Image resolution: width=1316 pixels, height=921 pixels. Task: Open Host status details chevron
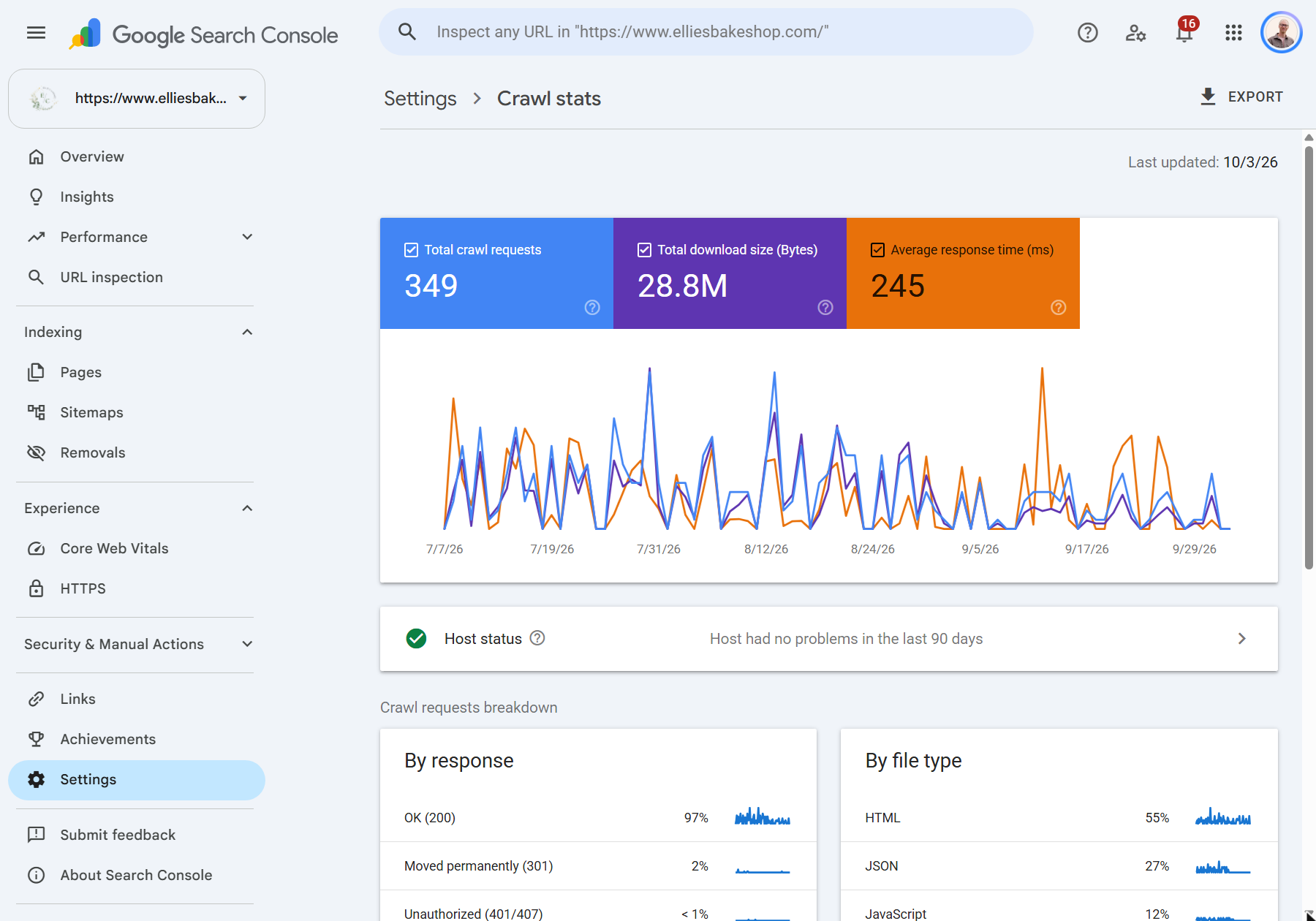[1241, 639]
